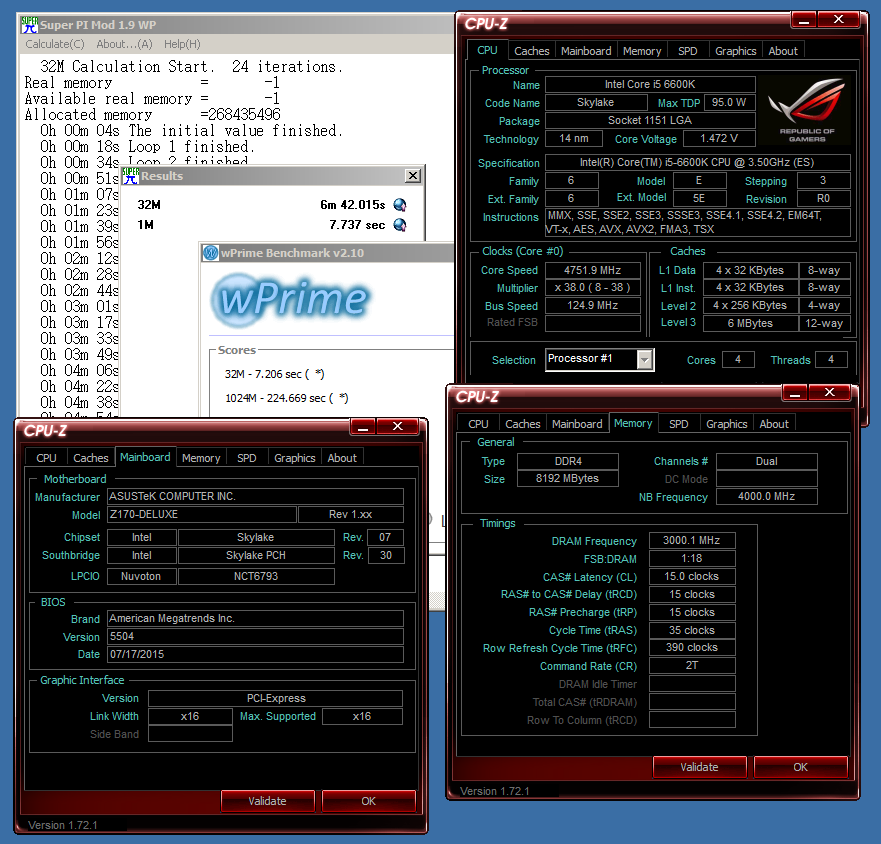Click Validate in Memory CPU-Z window
This screenshot has height=844, width=881.
[x=700, y=767]
